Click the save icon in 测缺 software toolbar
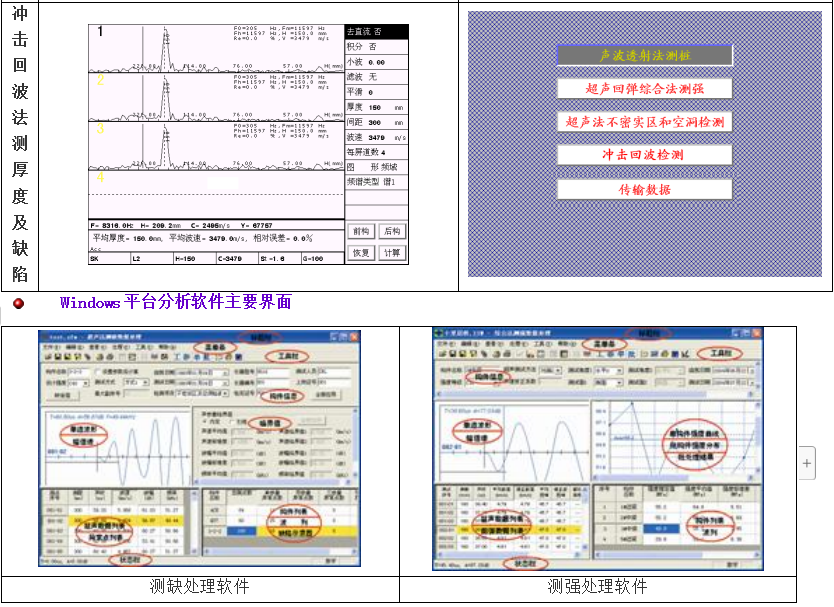834x607 pixels. point(59,356)
